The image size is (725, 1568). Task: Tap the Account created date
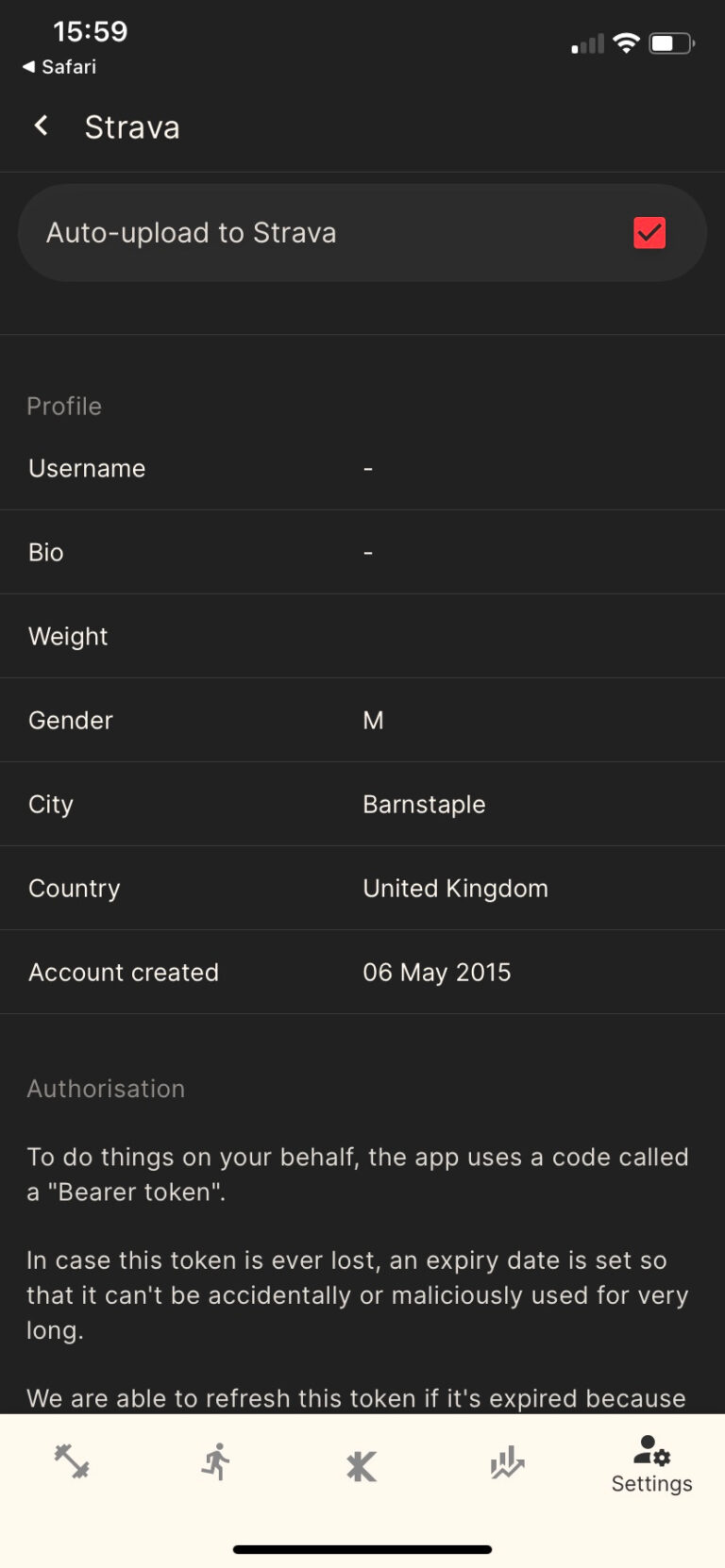436,973
